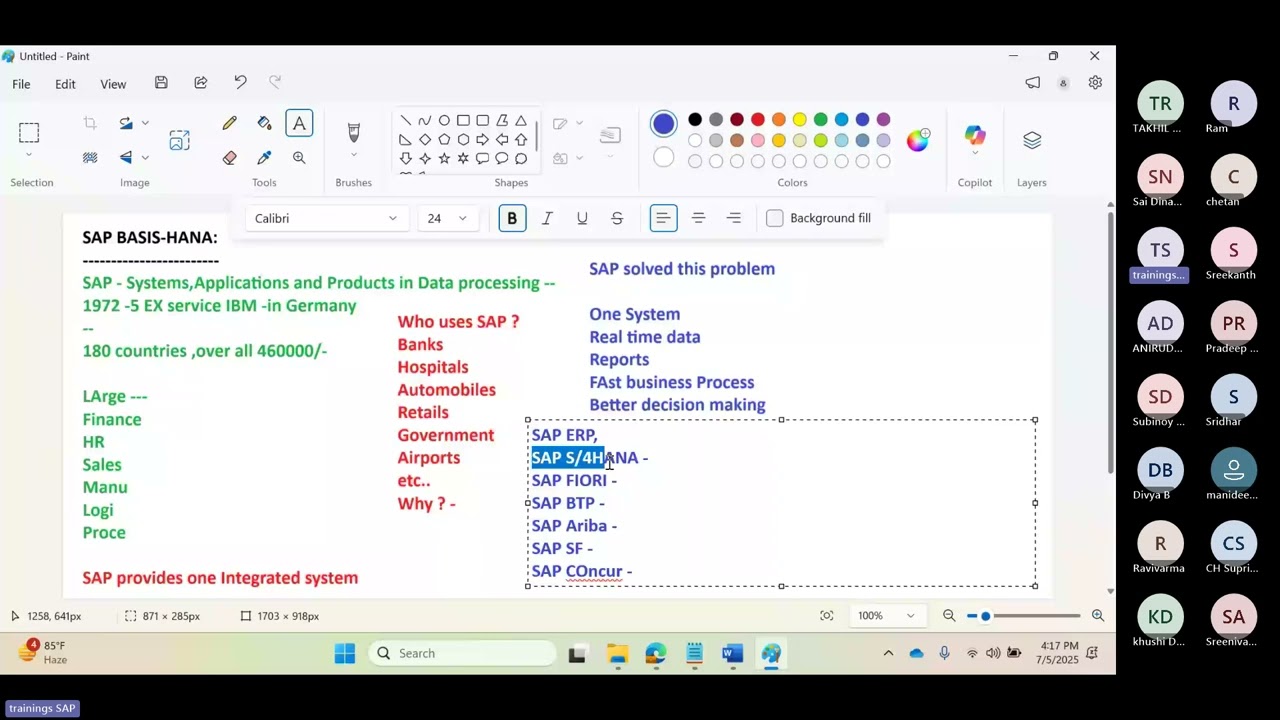Enable the Background fill checkbox

click(775, 218)
